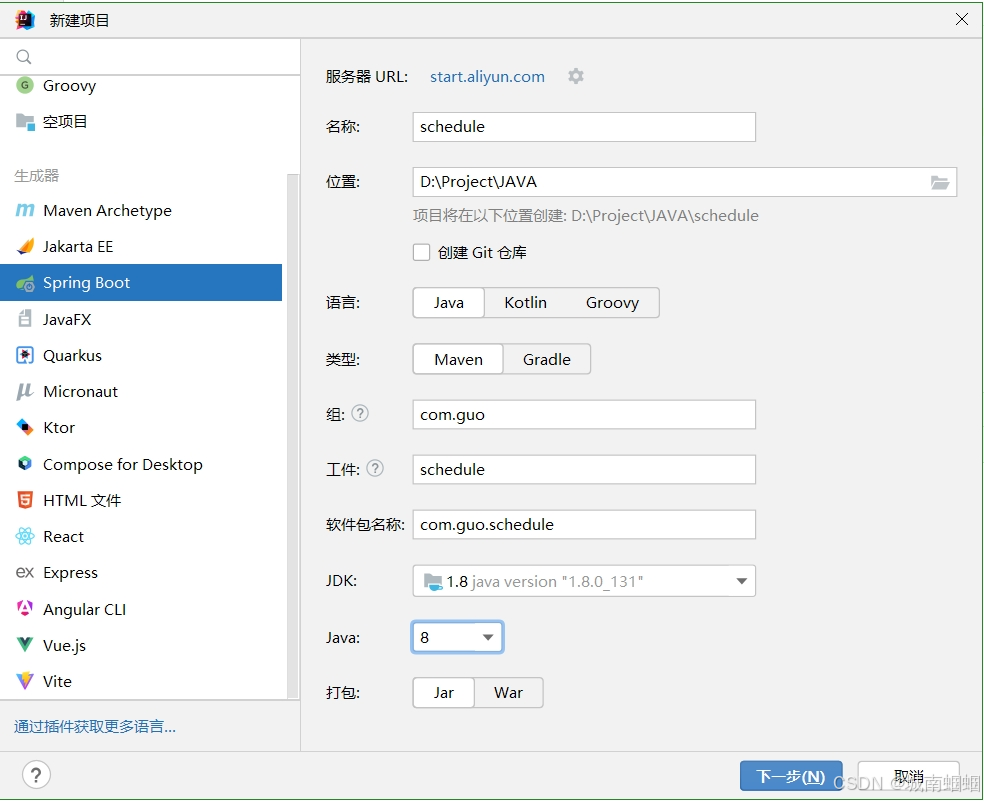
Task: Select Compose for Desktop generator
Action: coord(141,464)
